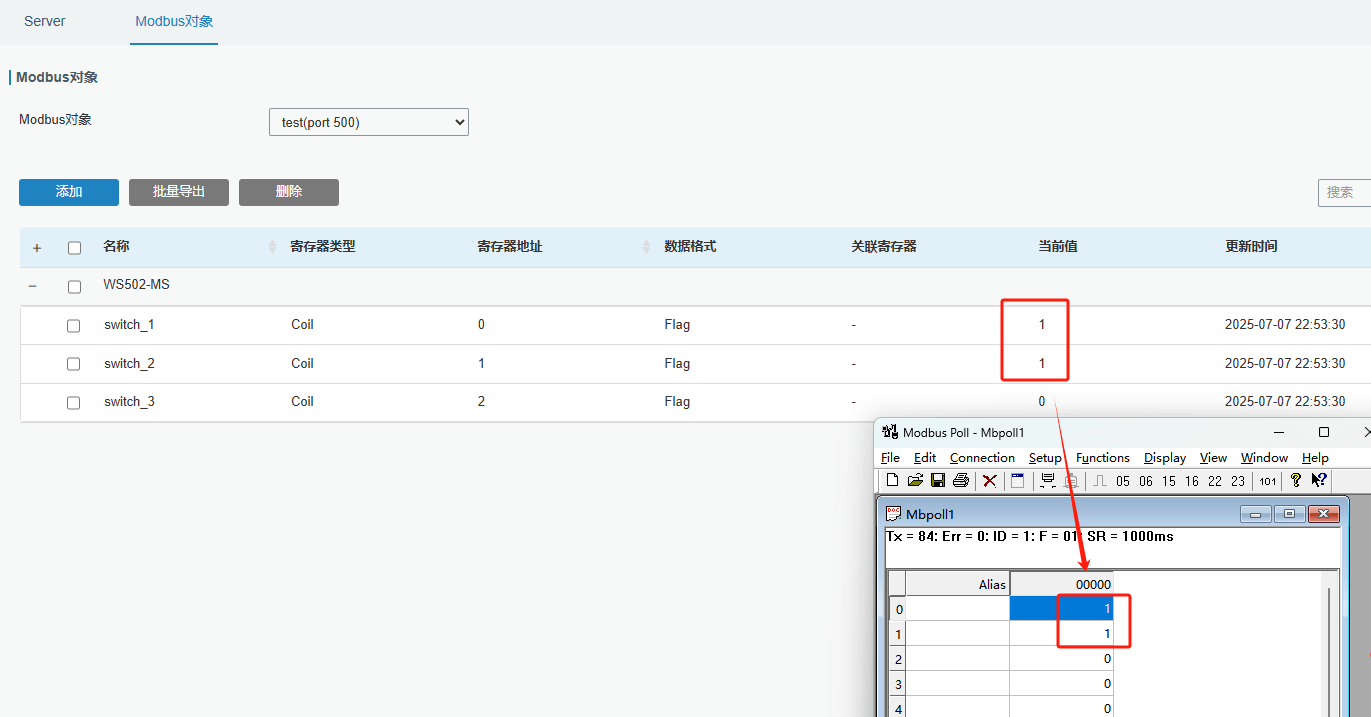This screenshot has height=717, width=1371.
Task: Save using the floppy disk icon
Action: pos(938,481)
